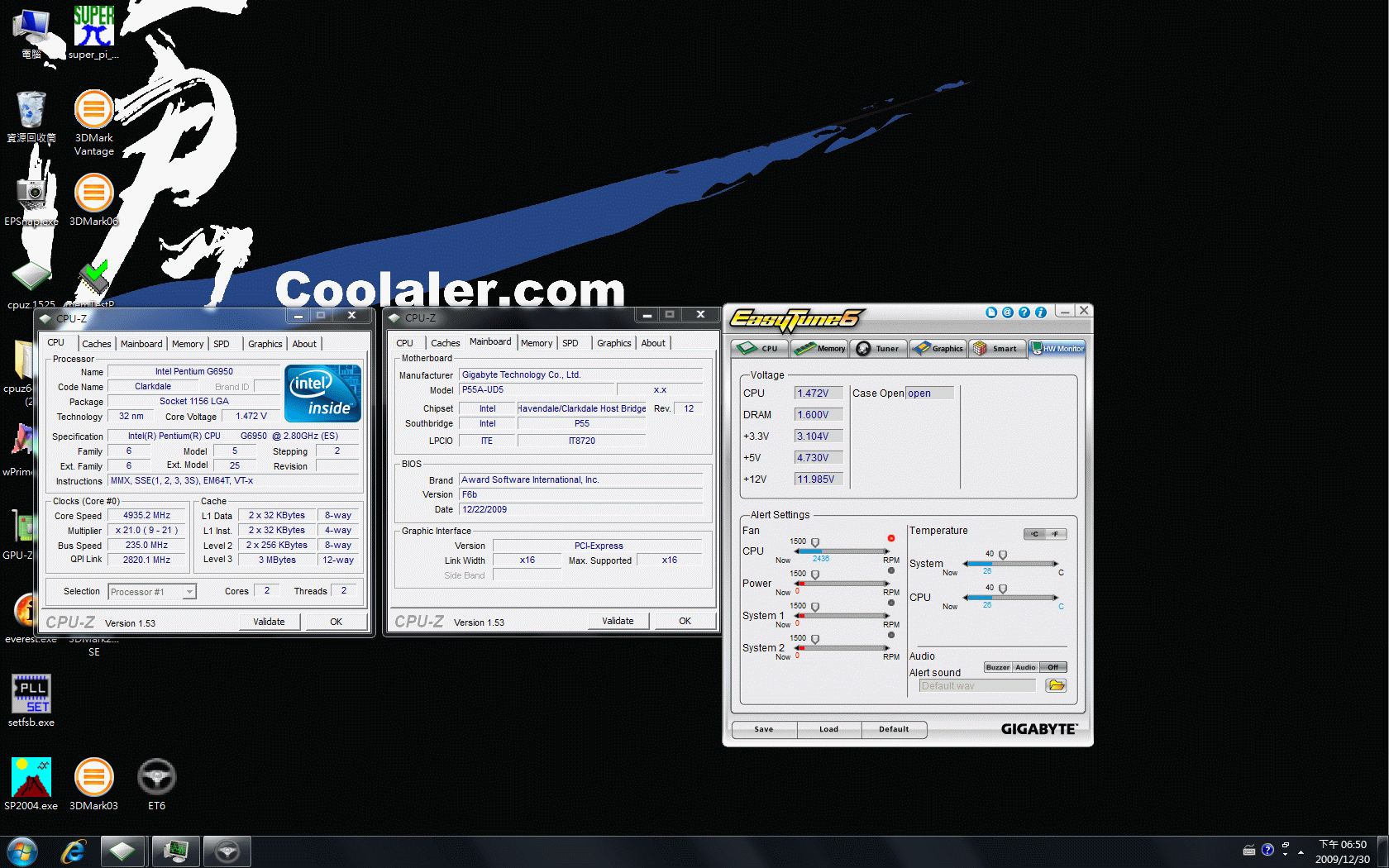The height and width of the screenshot is (868, 1389).
Task: Select the EasyTune6 taskbar button
Action: (227, 851)
